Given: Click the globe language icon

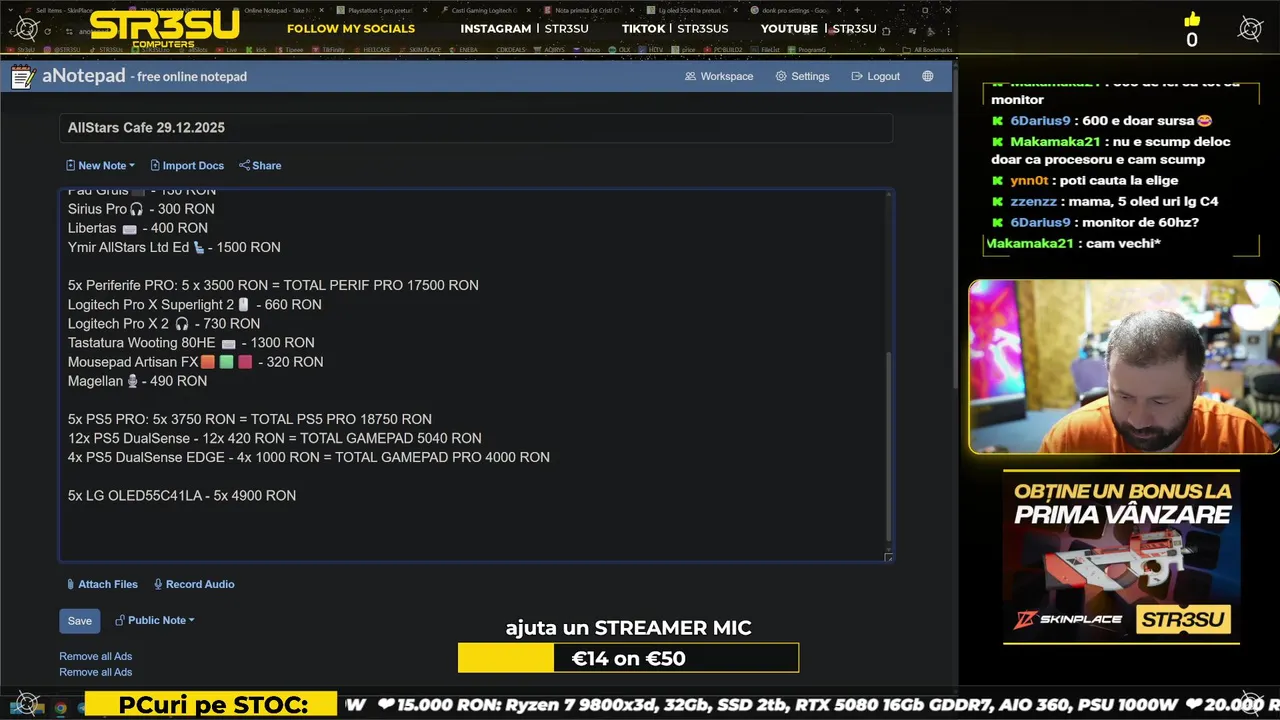Looking at the screenshot, I should [x=928, y=76].
